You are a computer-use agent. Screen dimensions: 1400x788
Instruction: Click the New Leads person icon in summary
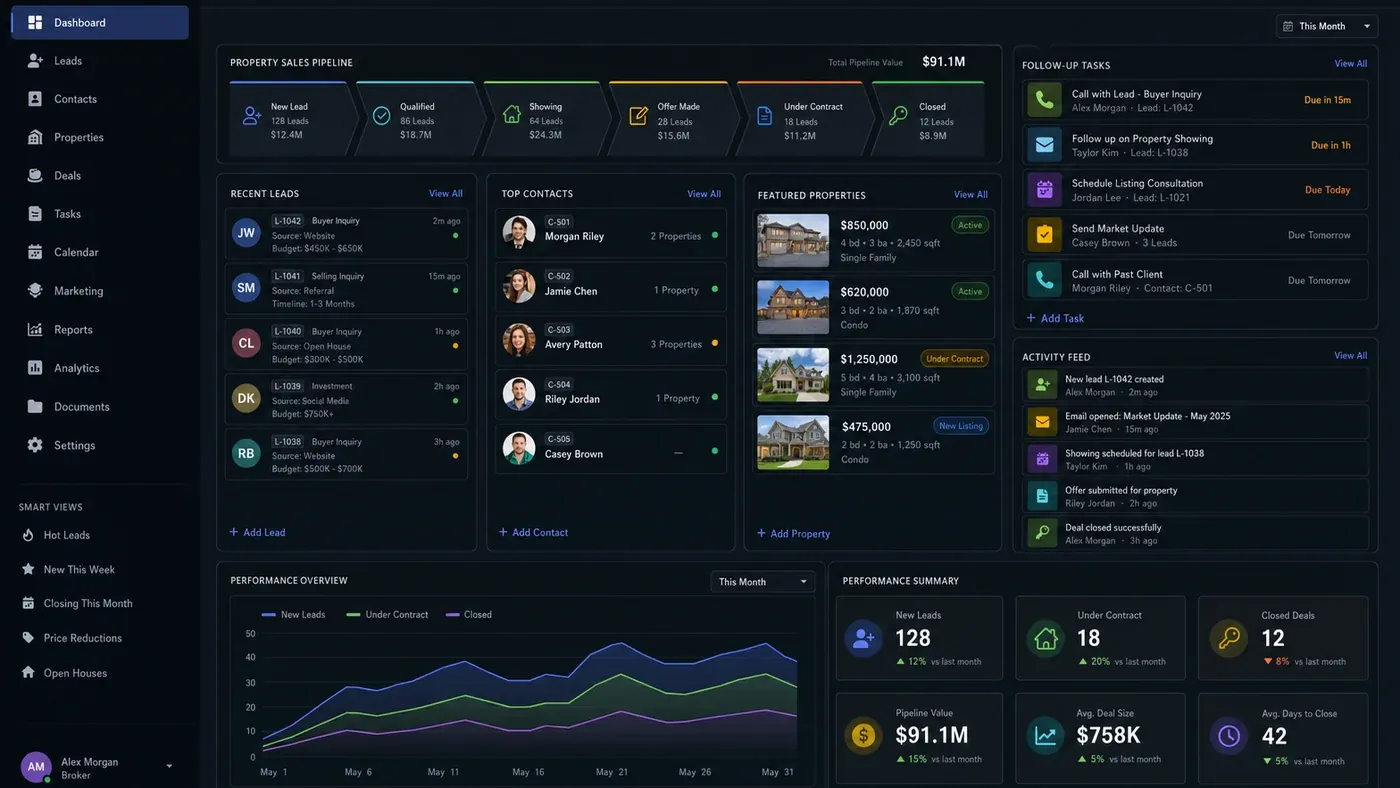863,639
